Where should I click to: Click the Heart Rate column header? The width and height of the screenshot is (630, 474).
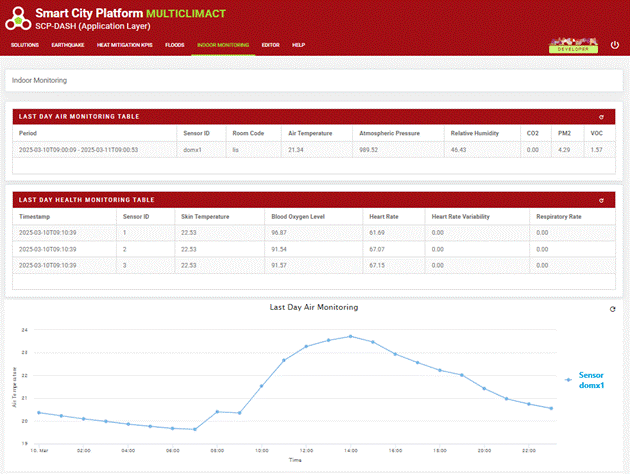click(x=383, y=215)
